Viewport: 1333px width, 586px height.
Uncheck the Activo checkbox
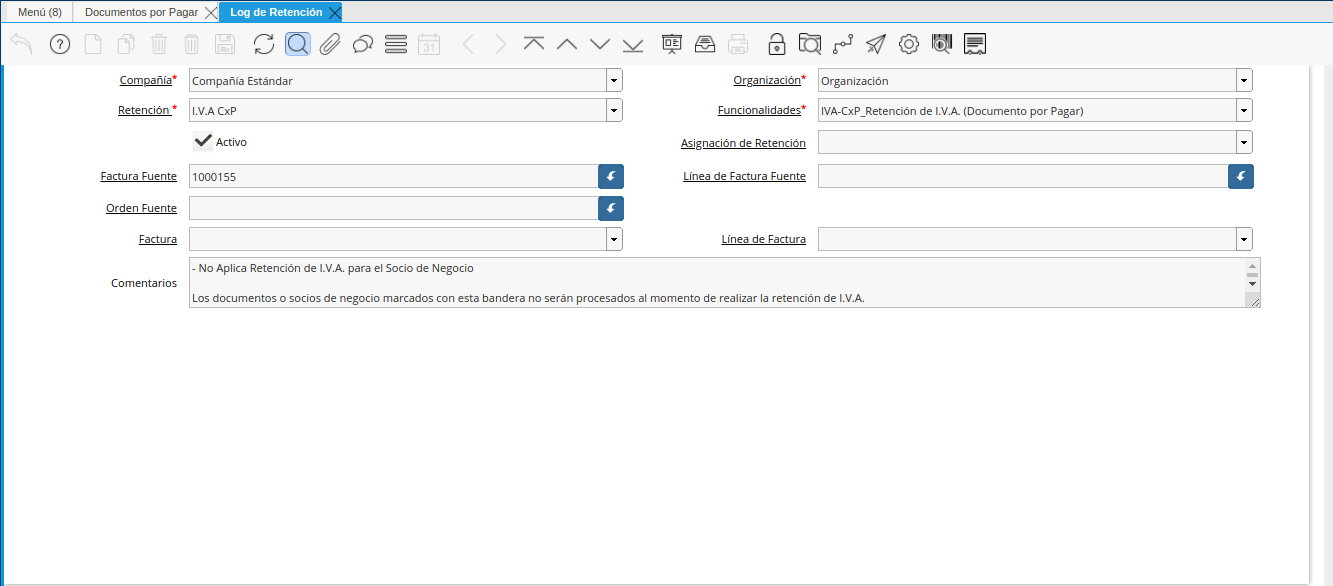(204, 141)
